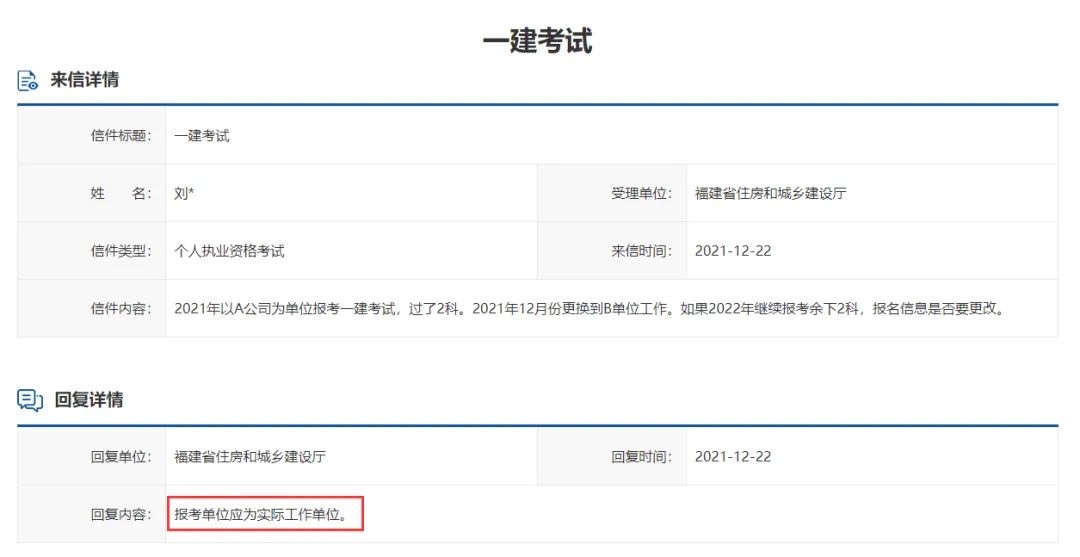
Task: Select the 回复详情 section heading
Action: (89, 400)
